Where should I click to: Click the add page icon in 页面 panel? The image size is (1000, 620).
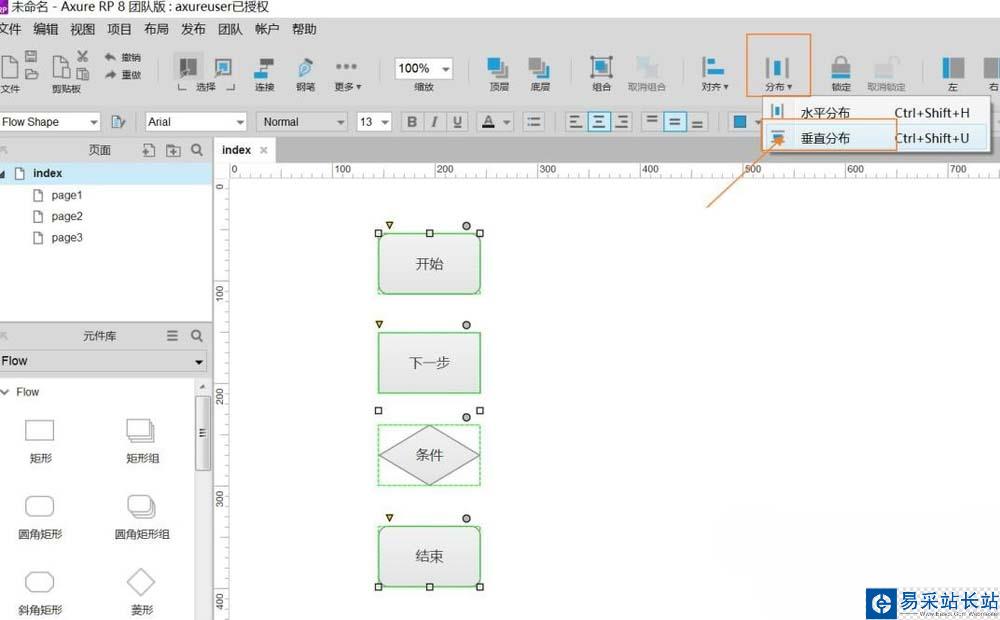(149, 150)
